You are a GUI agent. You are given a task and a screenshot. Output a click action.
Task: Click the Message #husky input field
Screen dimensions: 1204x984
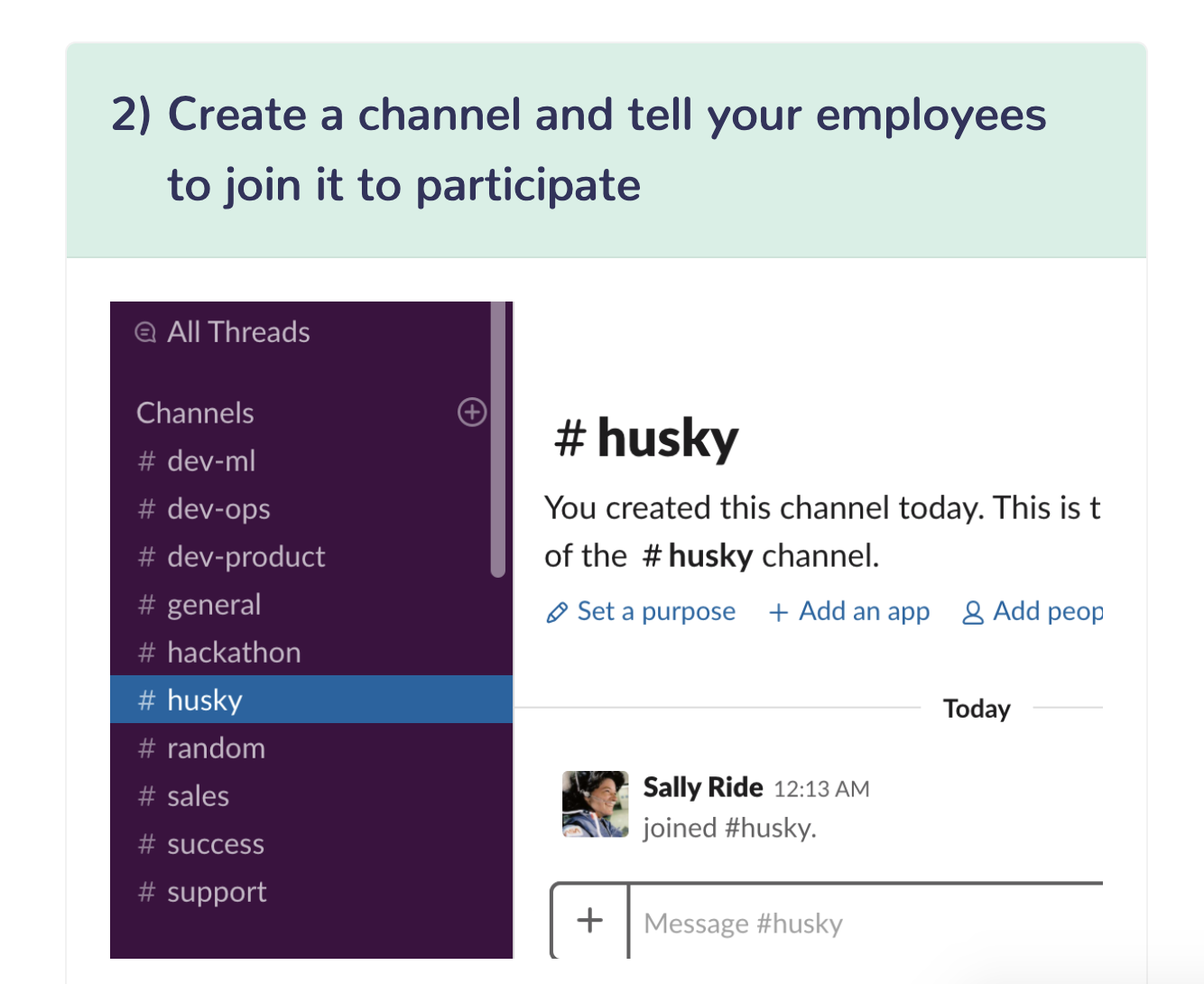(812, 923)
